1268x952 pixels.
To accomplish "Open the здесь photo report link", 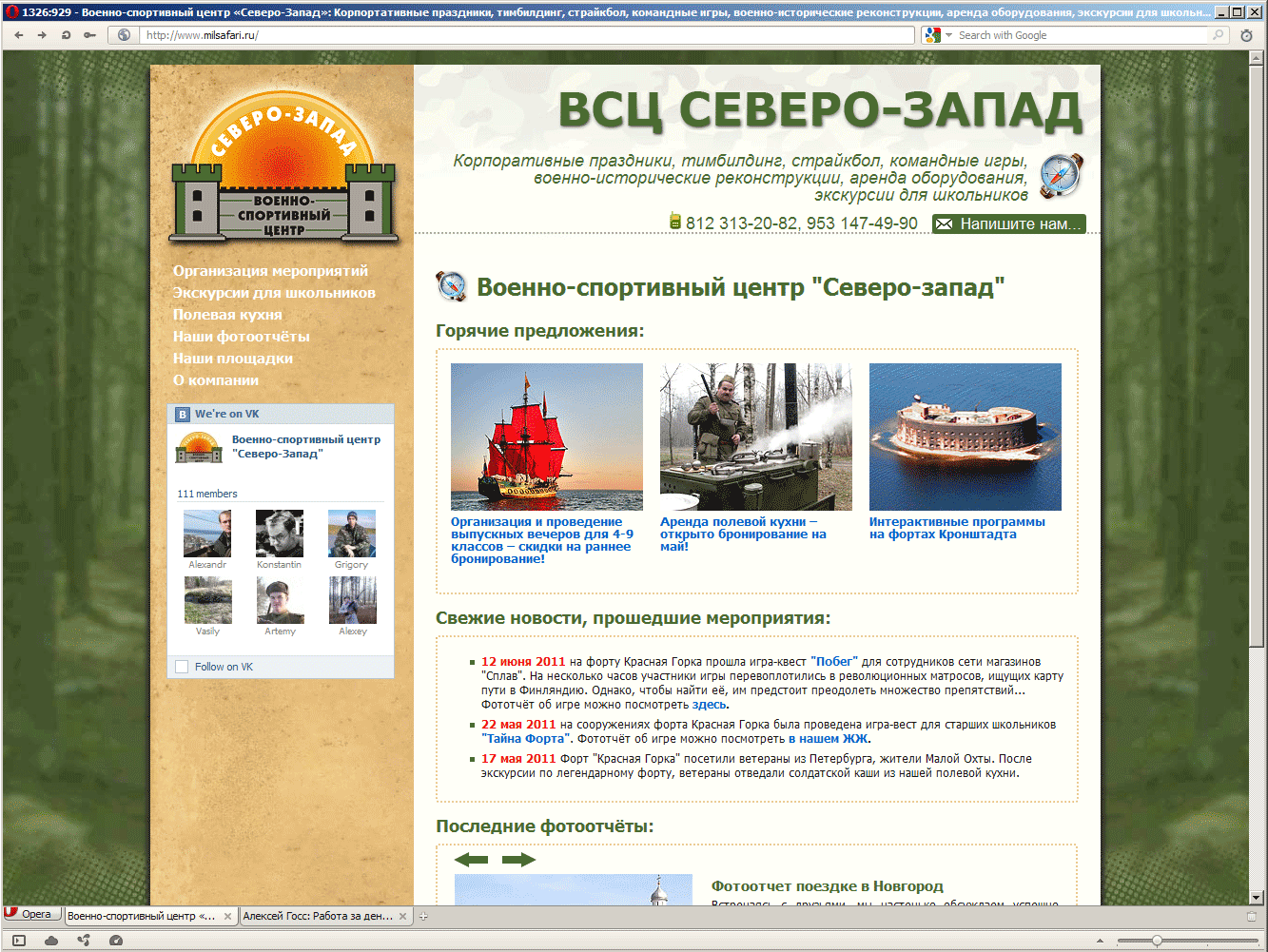I will click(710, 705).
